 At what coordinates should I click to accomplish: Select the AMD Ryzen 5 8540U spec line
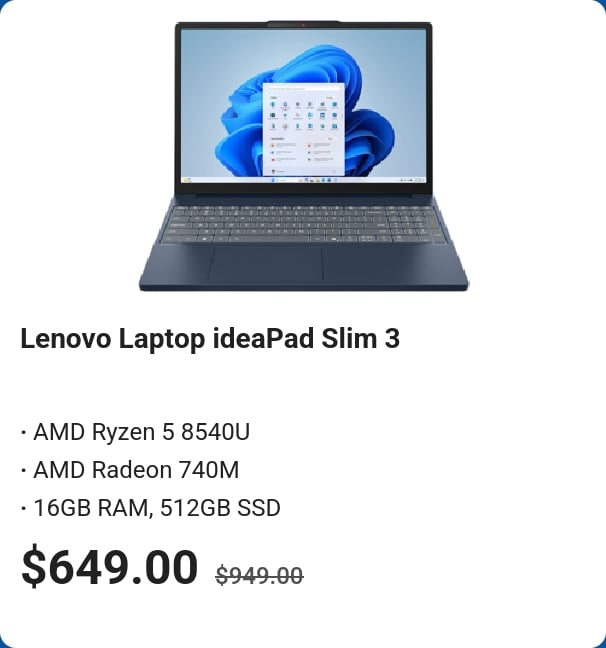tap(136, 432)
